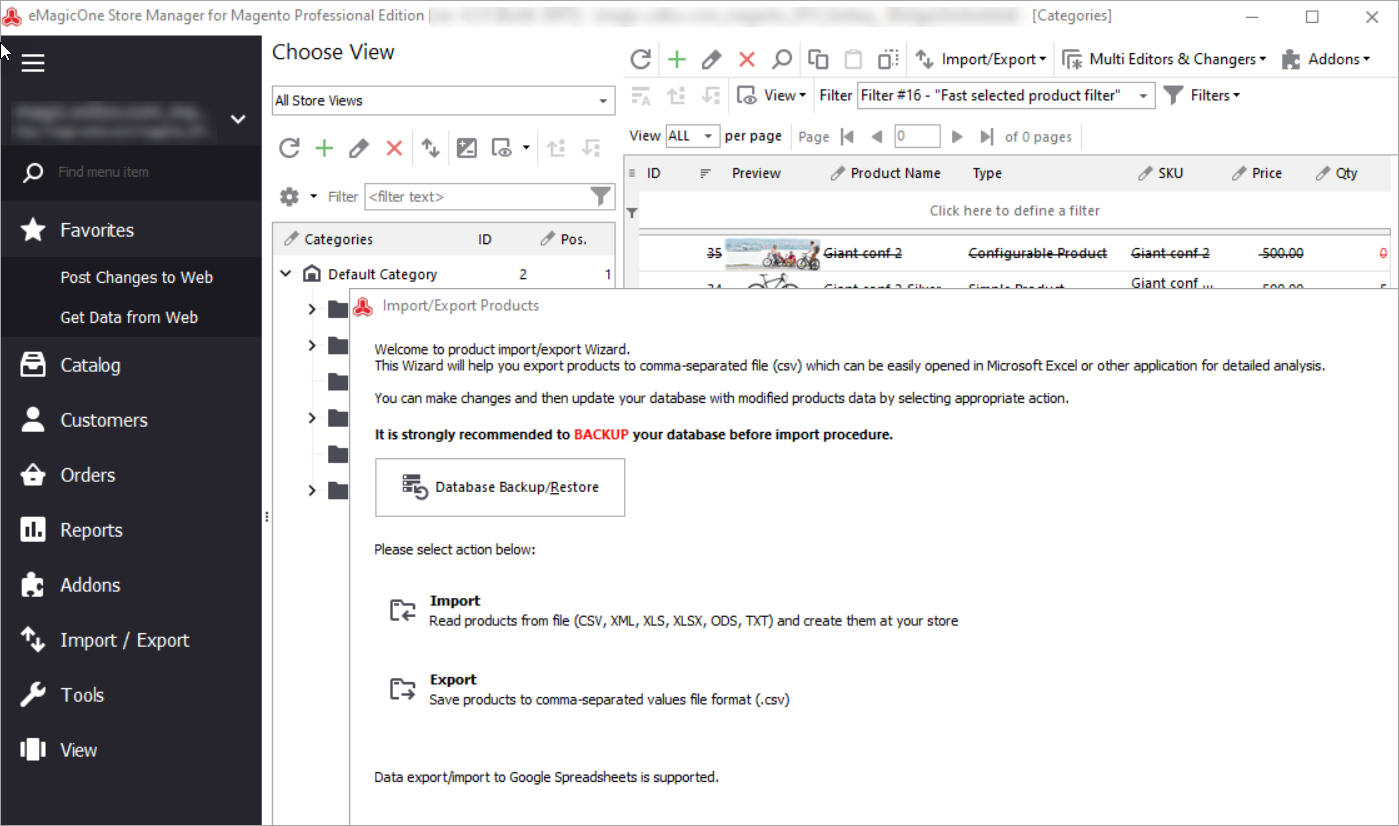
Task: Refresh the products list
Action: (x=641, y=59)
